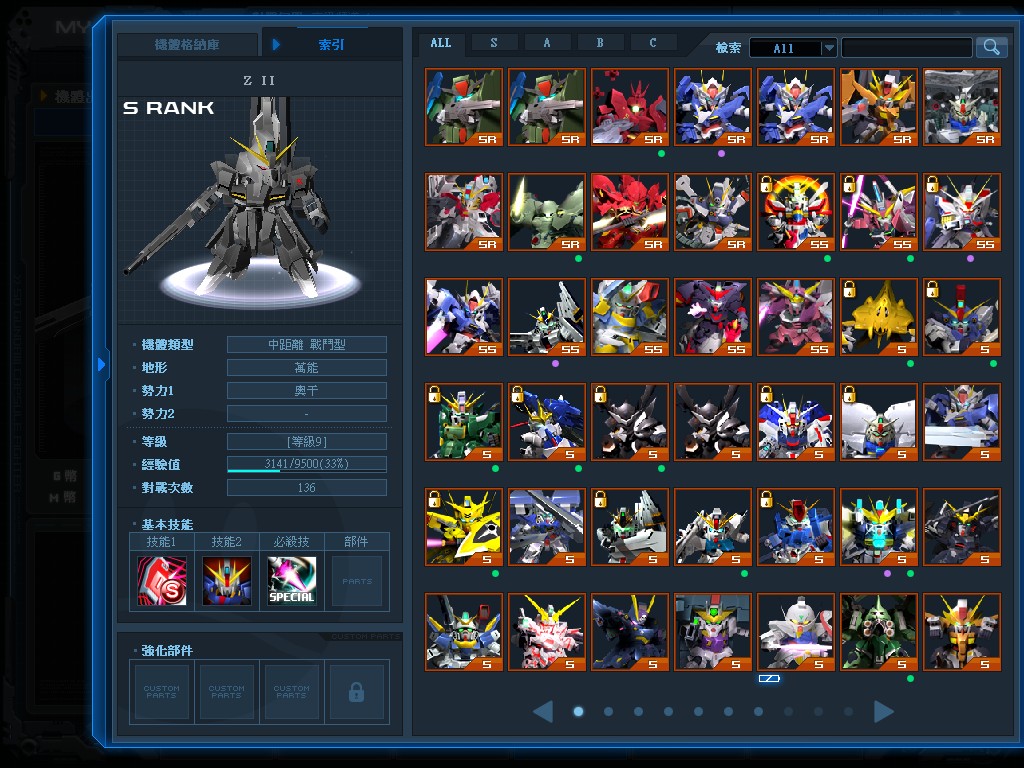
Task: Select pink SS unit thumbnail
Action: click(x=795, y=317)
